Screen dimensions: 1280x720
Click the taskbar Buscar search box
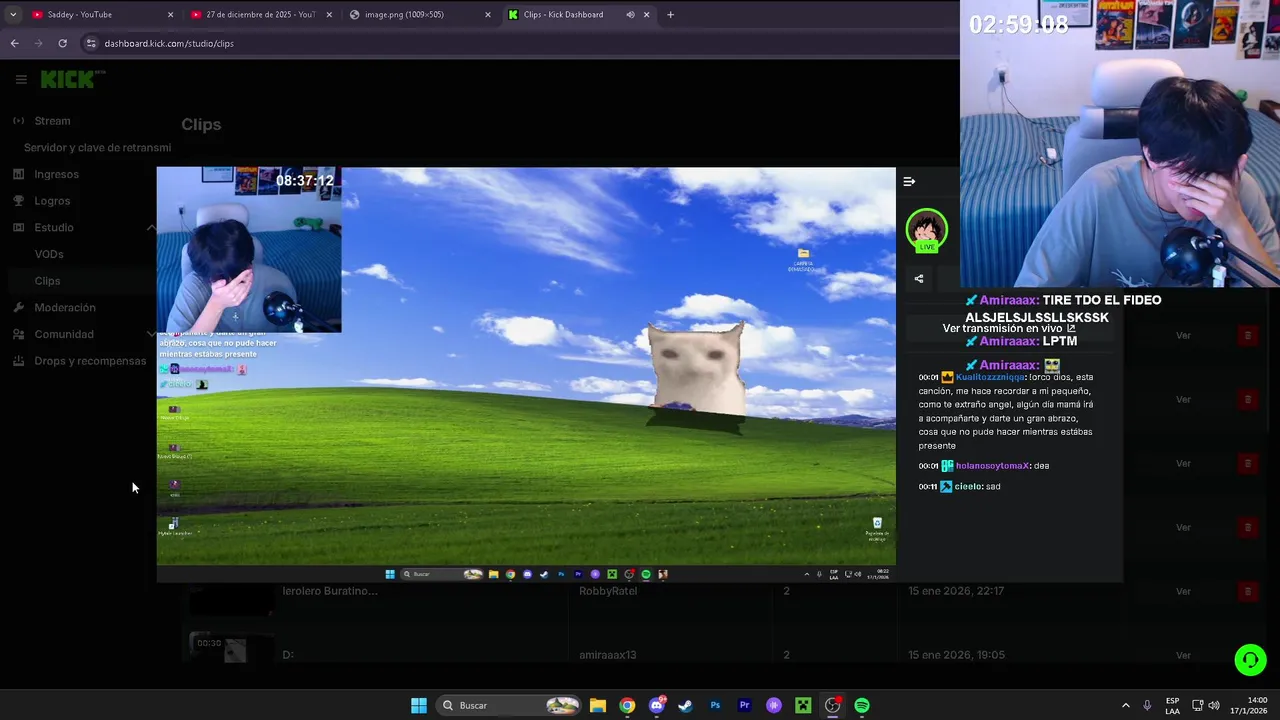pyautogui.click(x=510, y=705)
